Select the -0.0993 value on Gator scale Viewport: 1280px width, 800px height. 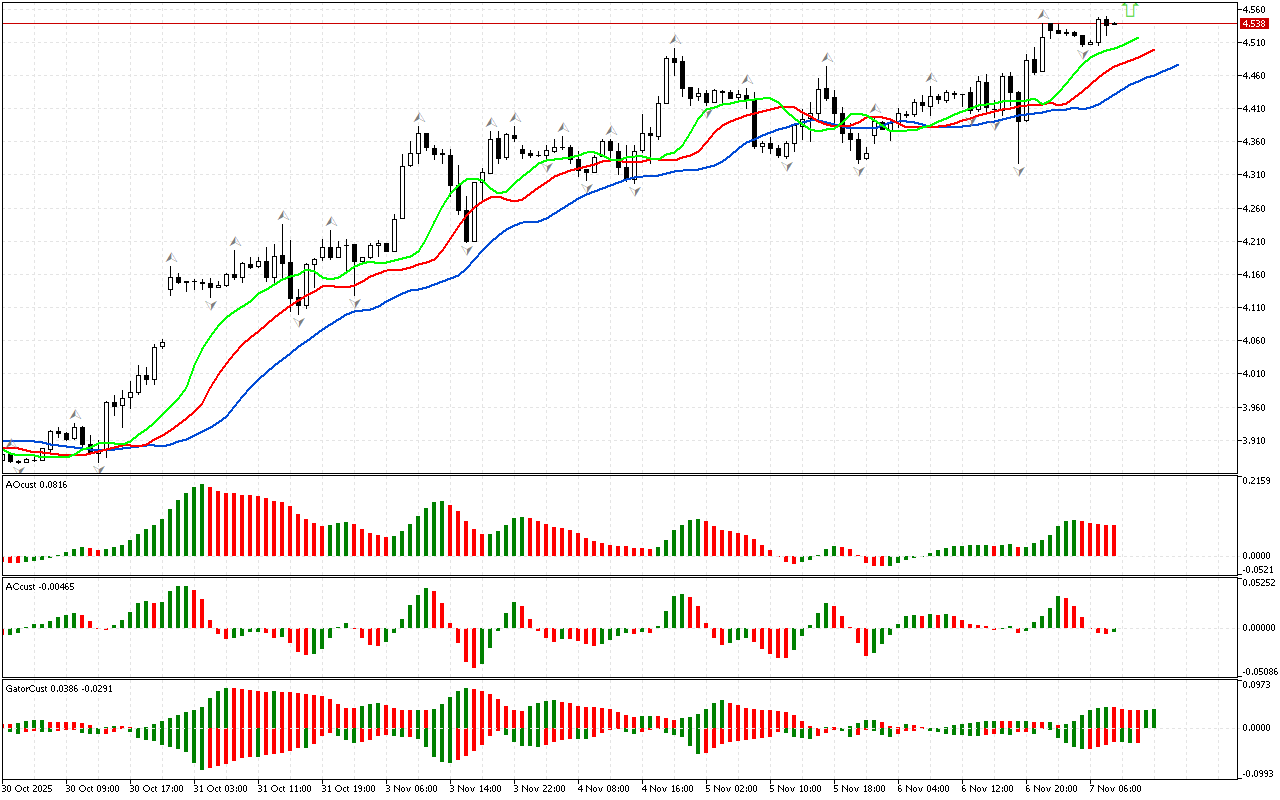tap(1255, 773)
